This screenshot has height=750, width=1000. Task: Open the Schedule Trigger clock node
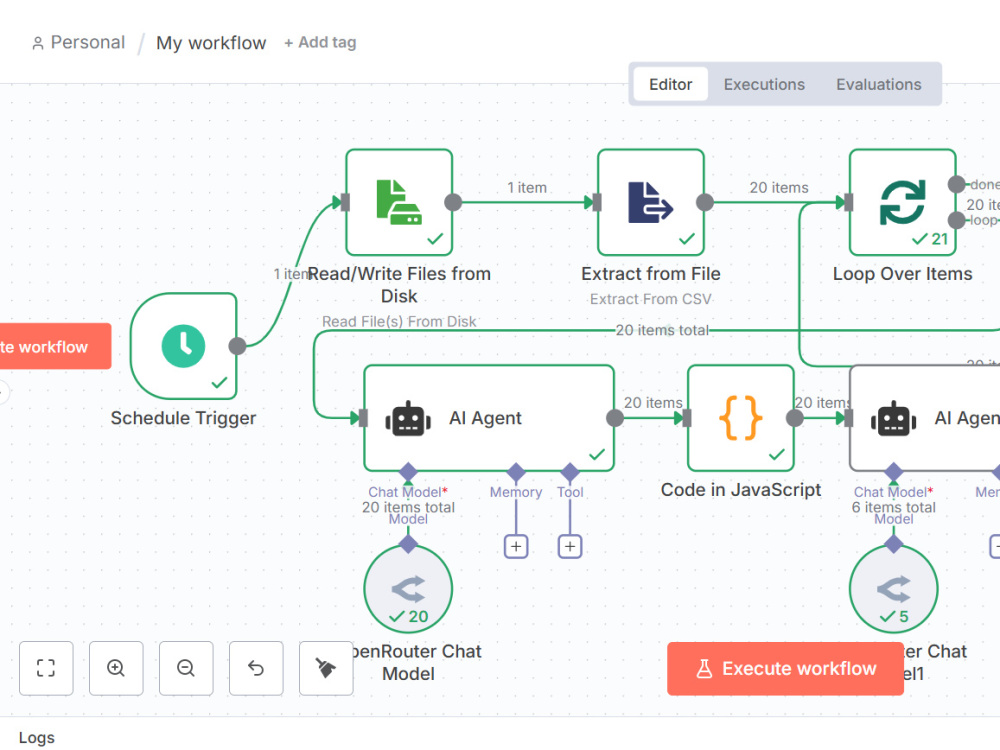[184, 346]
